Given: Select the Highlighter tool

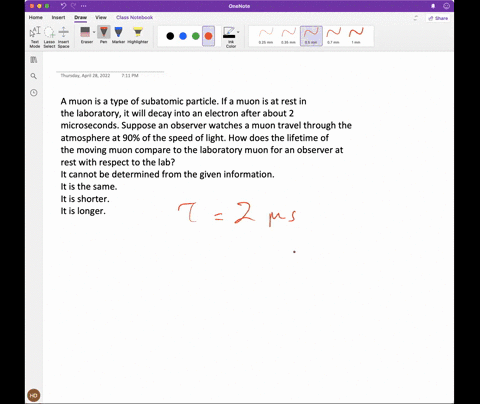Looking at the screenshot, I should coord(138,35).
